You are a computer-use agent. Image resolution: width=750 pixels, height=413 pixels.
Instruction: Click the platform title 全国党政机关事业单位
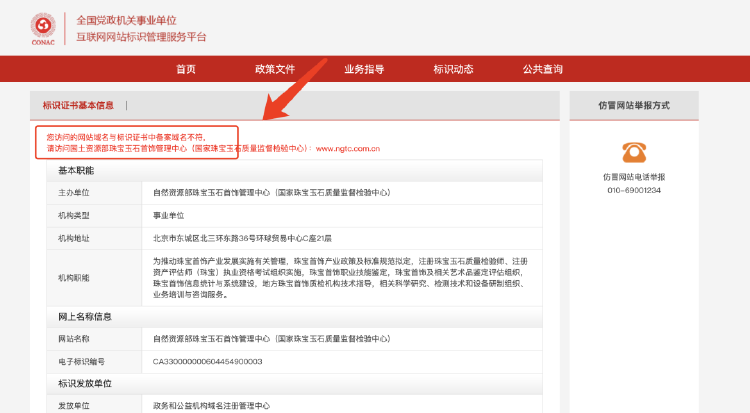click(127, 21)
